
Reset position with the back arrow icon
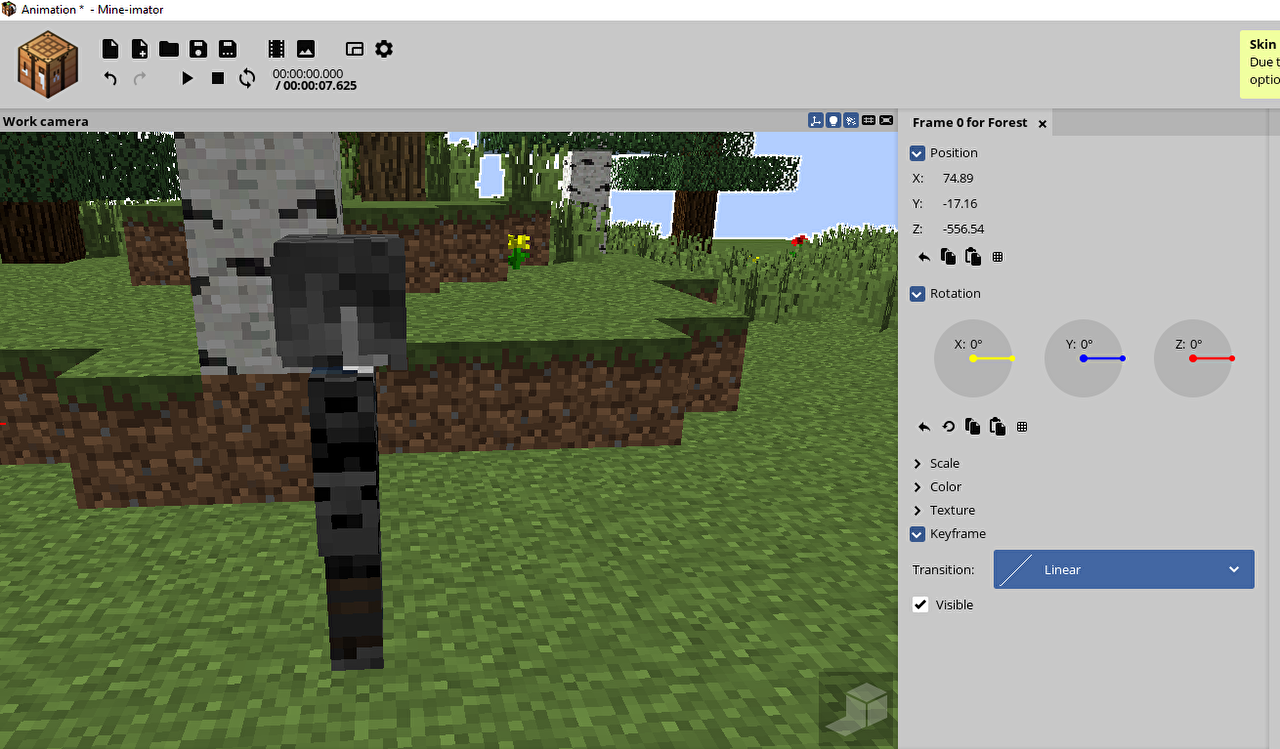[924, 257]
